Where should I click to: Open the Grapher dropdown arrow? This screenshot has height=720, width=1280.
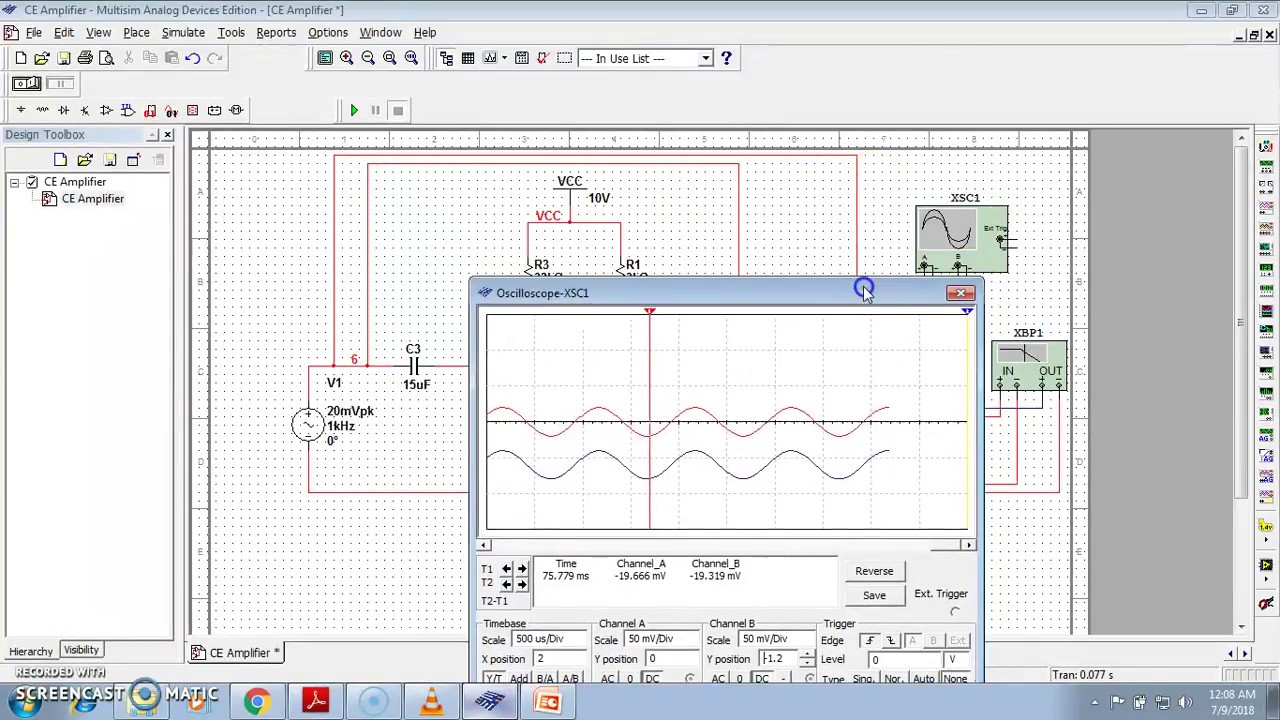tap(504, 58)
